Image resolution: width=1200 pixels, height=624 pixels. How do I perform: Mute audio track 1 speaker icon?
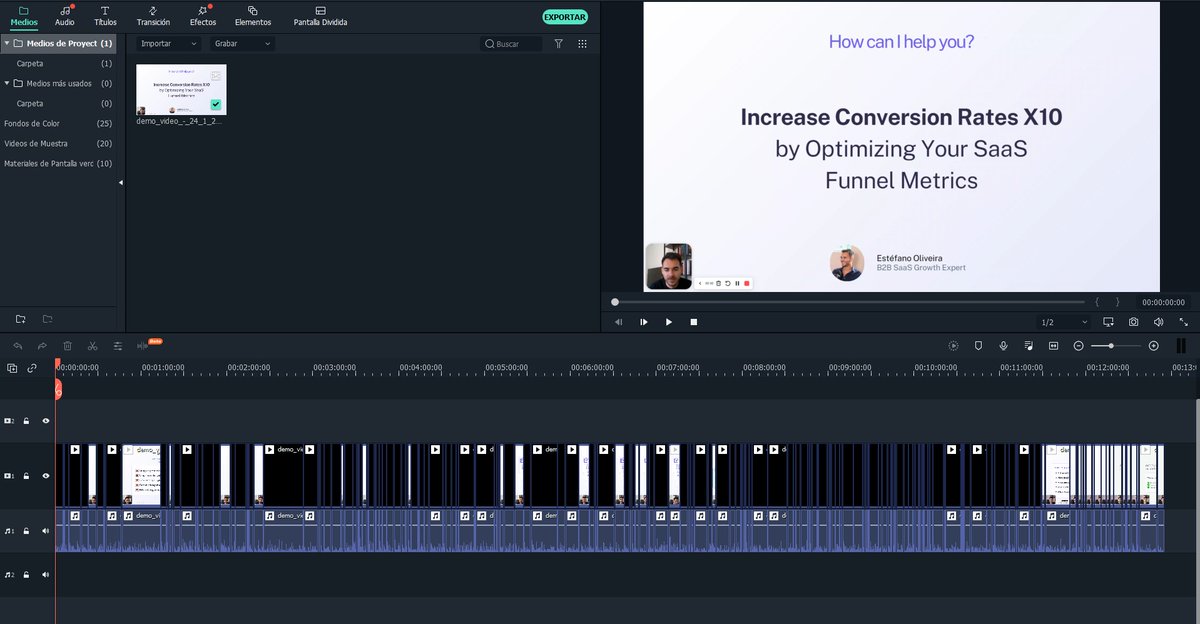45,531
